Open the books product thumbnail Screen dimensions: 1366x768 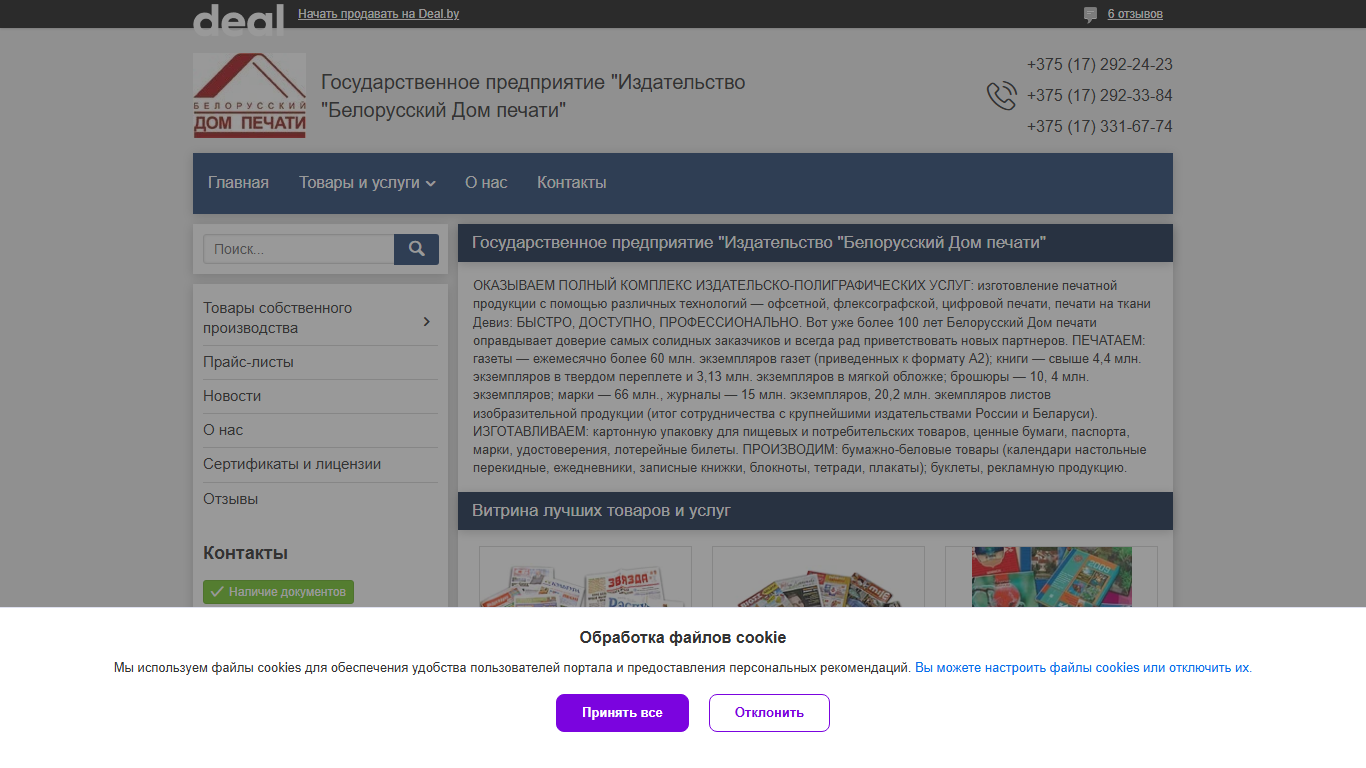pos(1051,577)
